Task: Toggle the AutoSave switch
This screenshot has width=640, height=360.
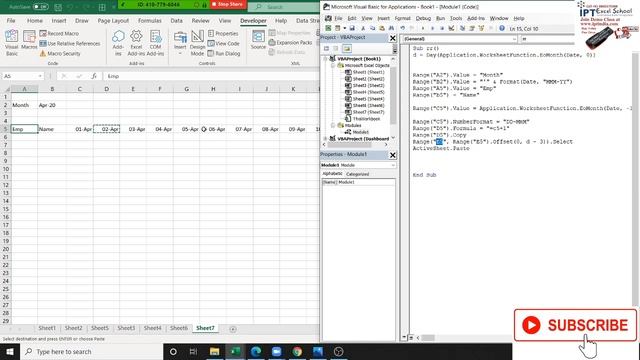Action: pos(40,7)
